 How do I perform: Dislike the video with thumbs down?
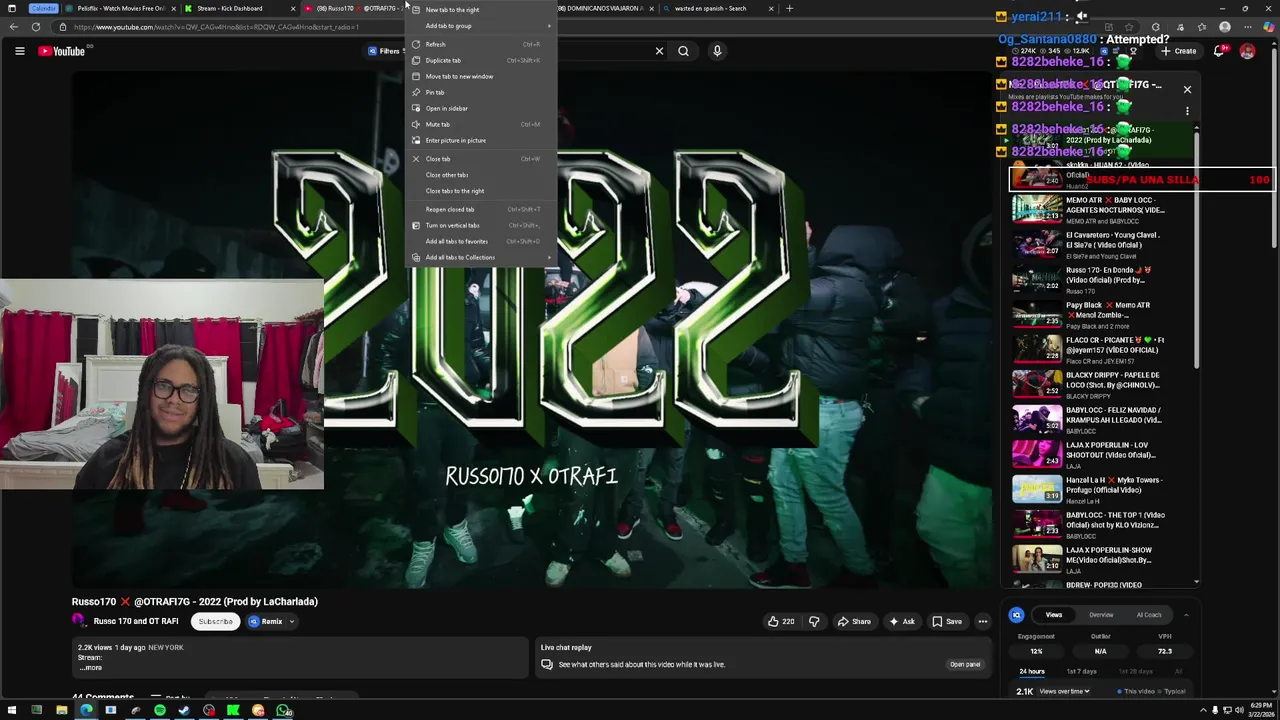(x=814, y=621)
